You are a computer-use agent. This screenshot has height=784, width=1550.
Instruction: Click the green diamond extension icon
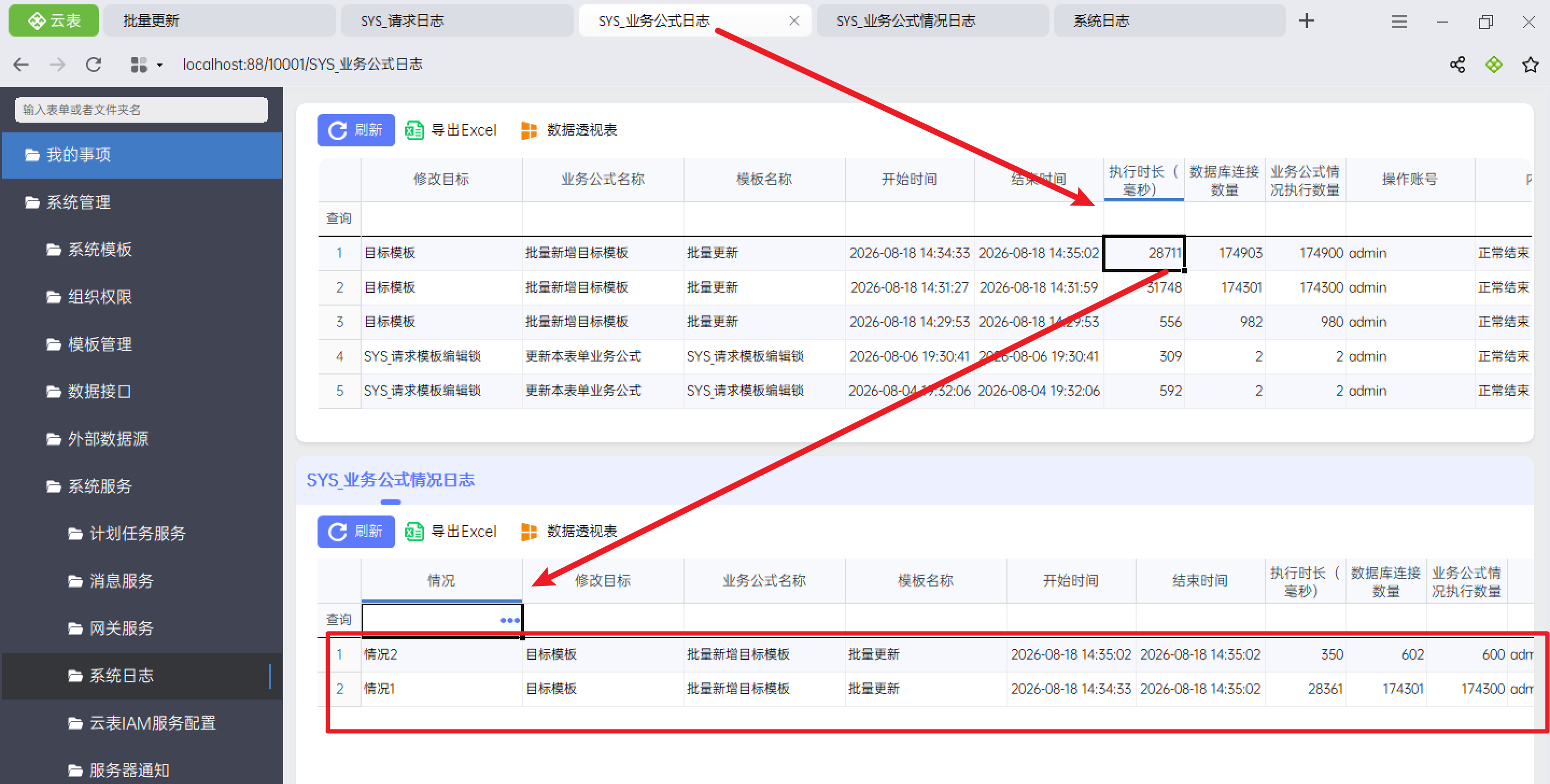coord(1493,65)
